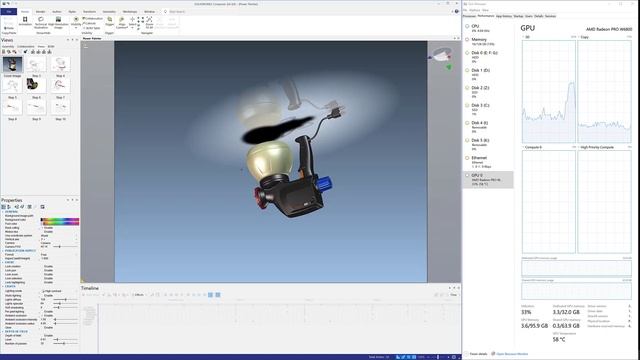Image resolution: width=640 pixels, height=360 pixels.
Task: Adjust the Number of passes slider
Action: (x=64, y=343)
